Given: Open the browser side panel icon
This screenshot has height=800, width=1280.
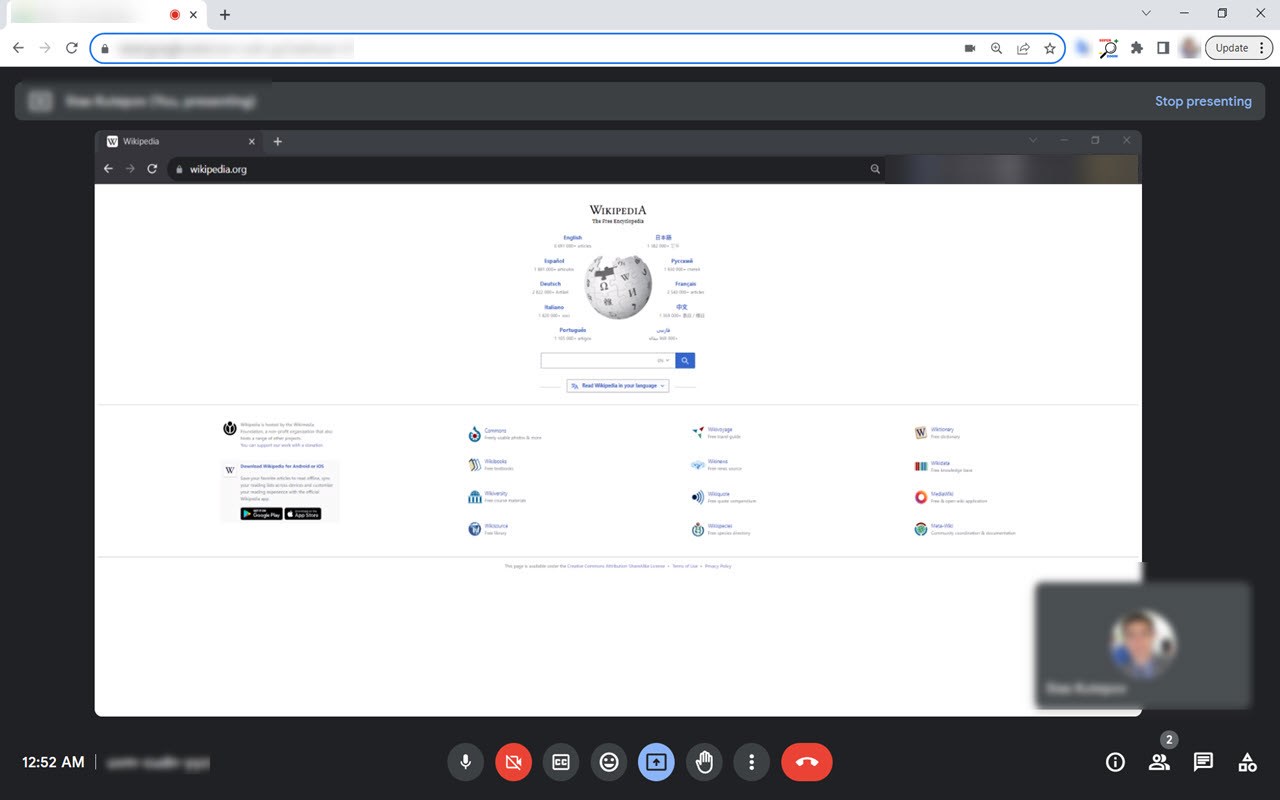Looking at the screenshot, I should click(1163, 48).
